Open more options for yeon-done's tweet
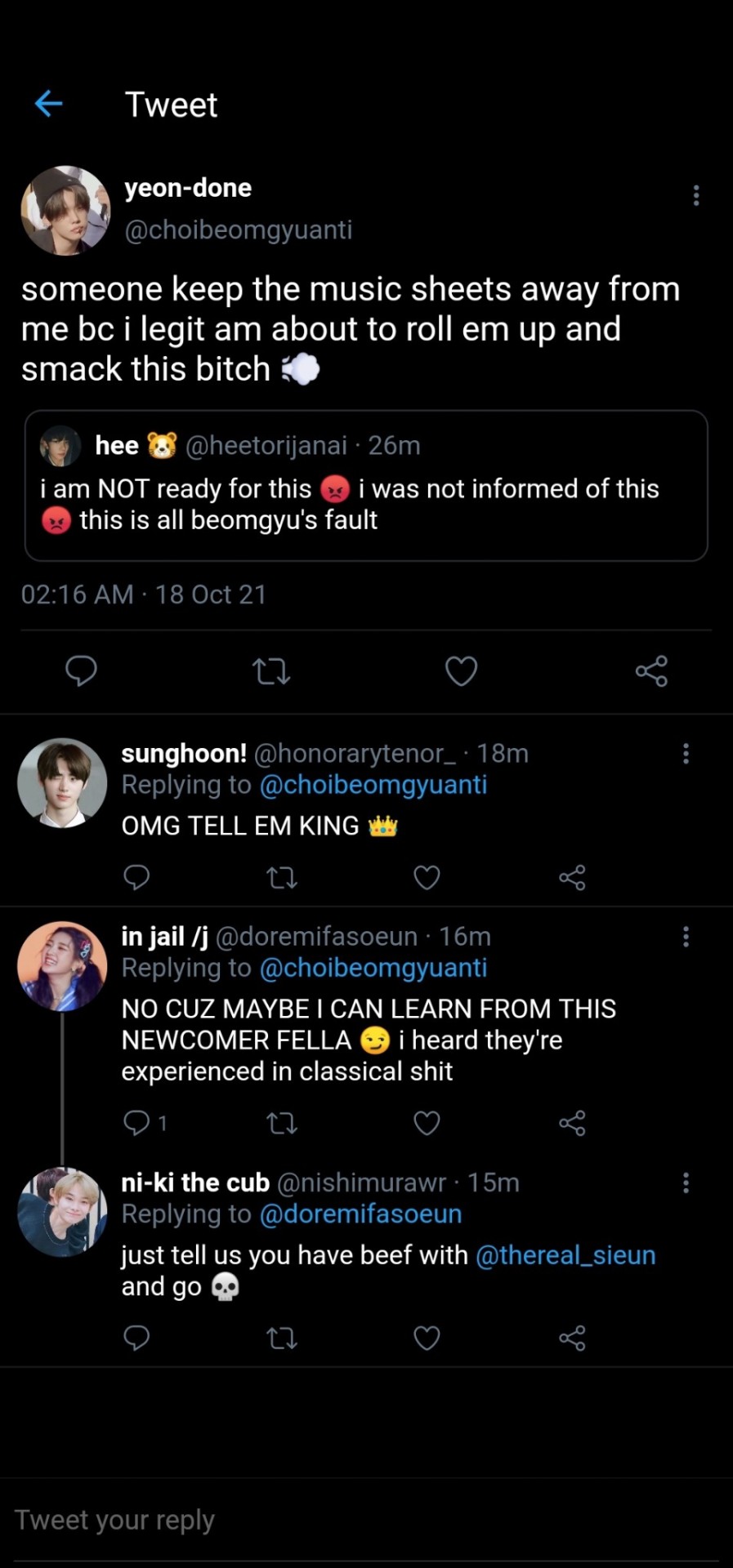The image size is (733, 1568). (x=695, y=195)
